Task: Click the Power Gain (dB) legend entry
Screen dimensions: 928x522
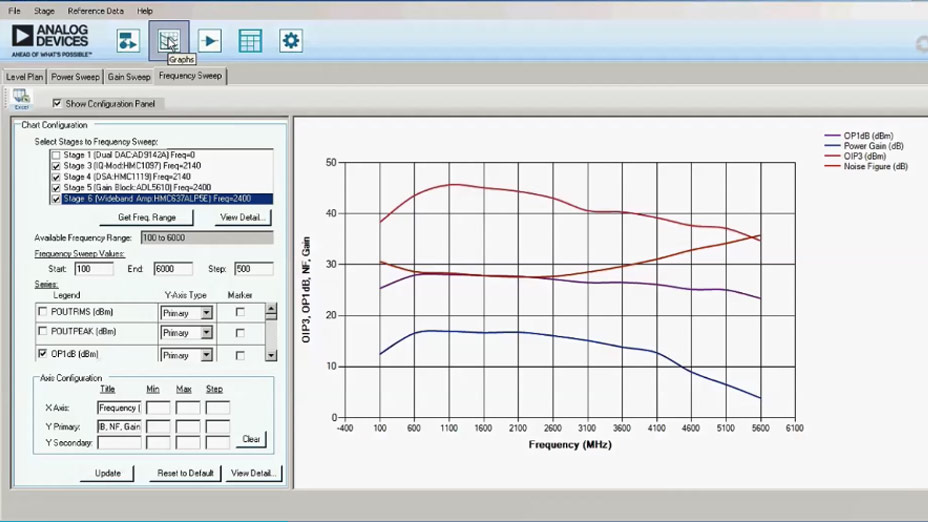Action: click(x=874, y=146)
